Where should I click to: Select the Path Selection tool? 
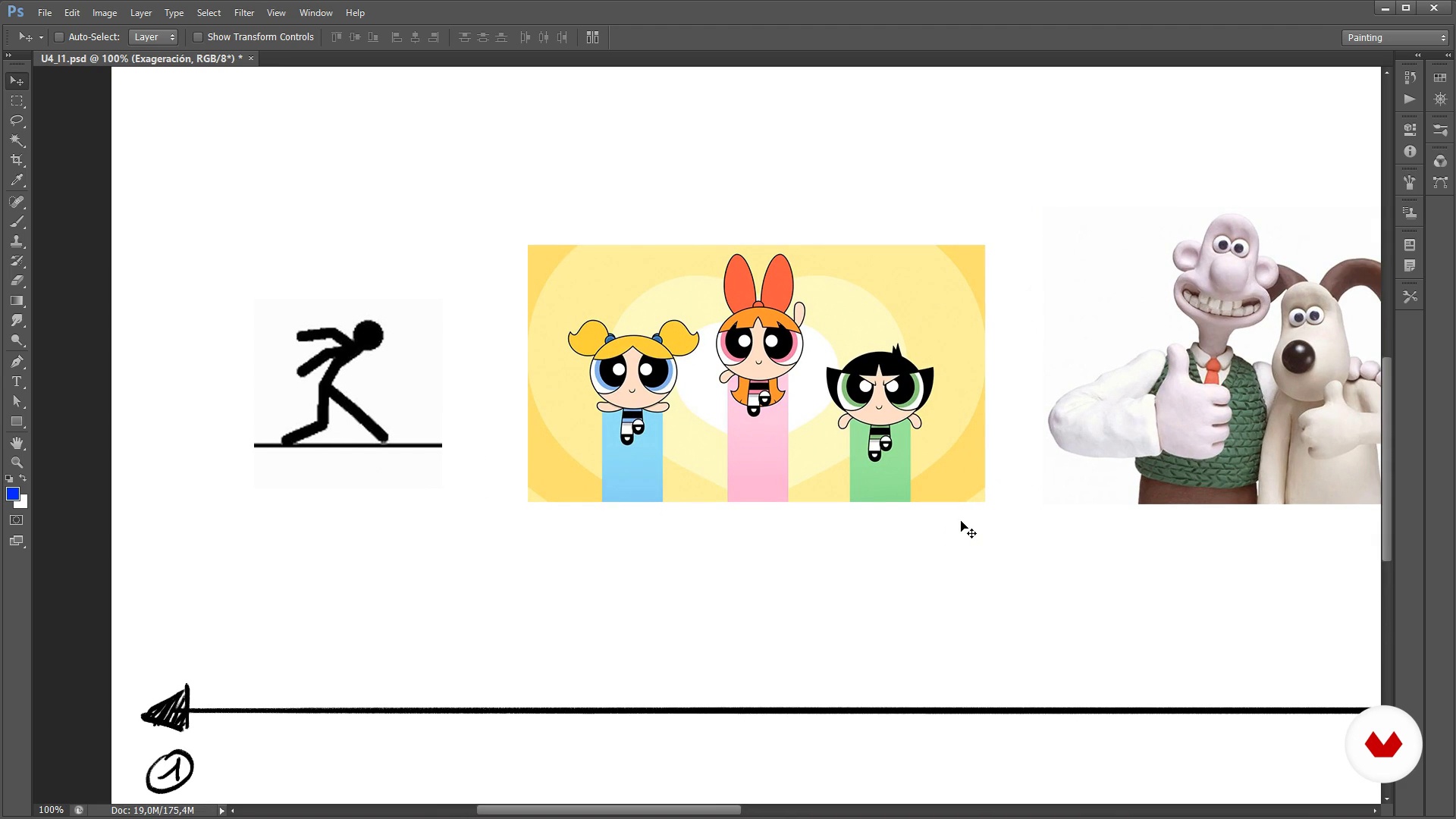point(17,401)
